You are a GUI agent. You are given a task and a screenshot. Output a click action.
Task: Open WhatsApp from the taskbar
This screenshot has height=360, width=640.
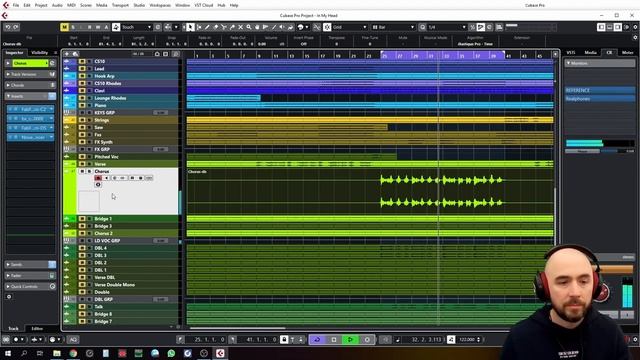[171, 353]
